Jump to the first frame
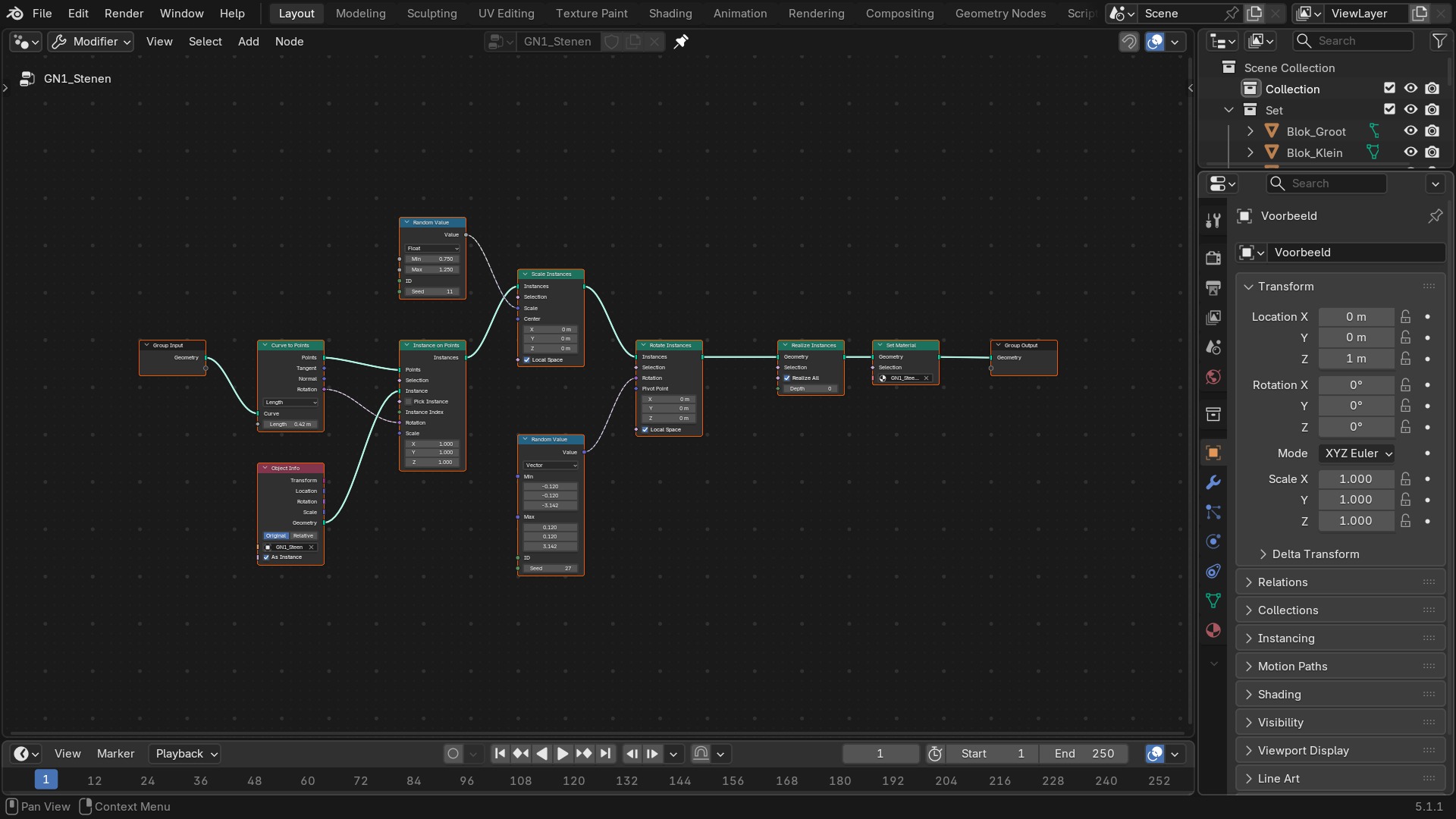The height and width of the screenshot is (819, 1456). click(500, 754)
